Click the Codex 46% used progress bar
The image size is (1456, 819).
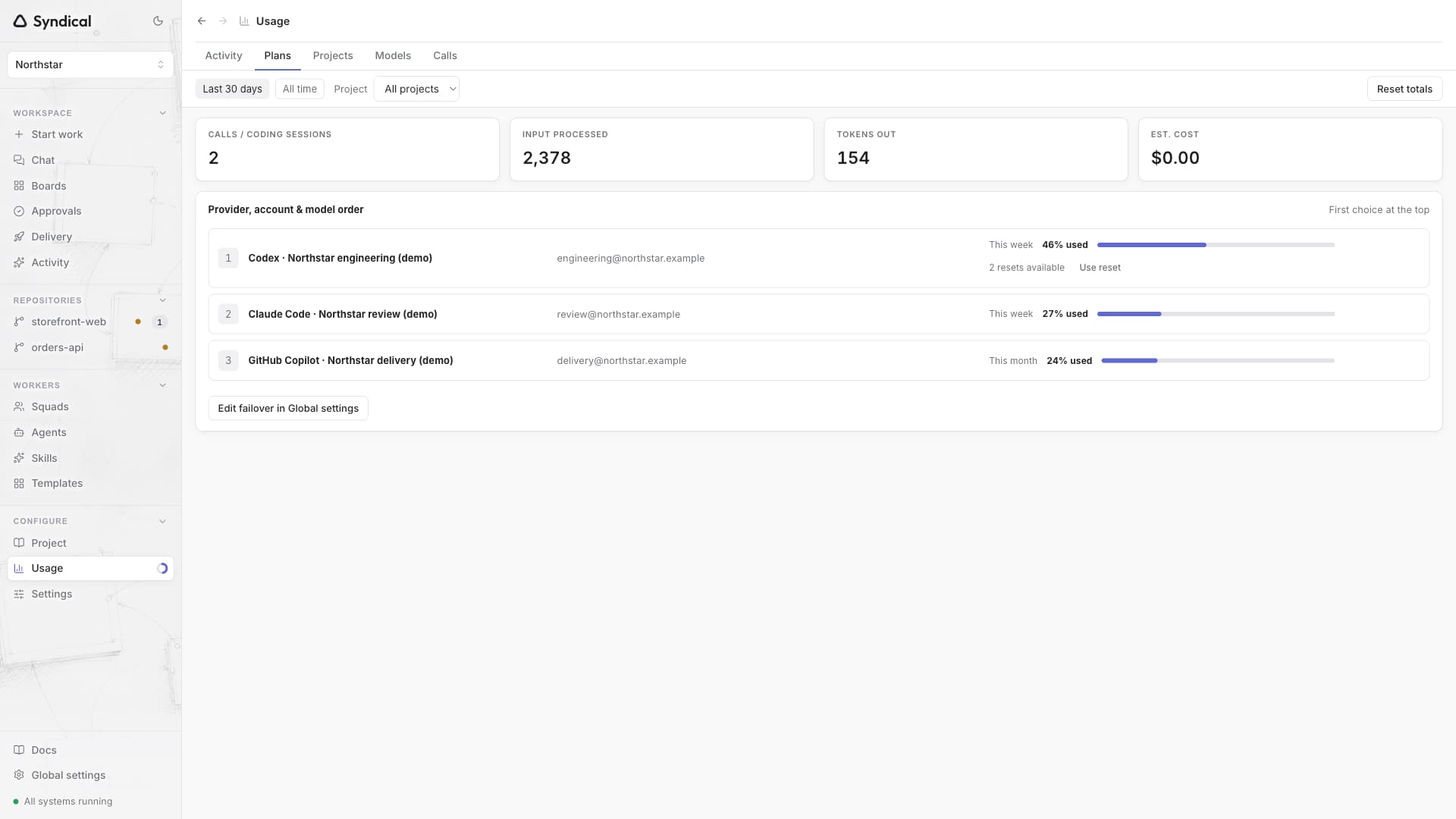[x=1216, y=245]
